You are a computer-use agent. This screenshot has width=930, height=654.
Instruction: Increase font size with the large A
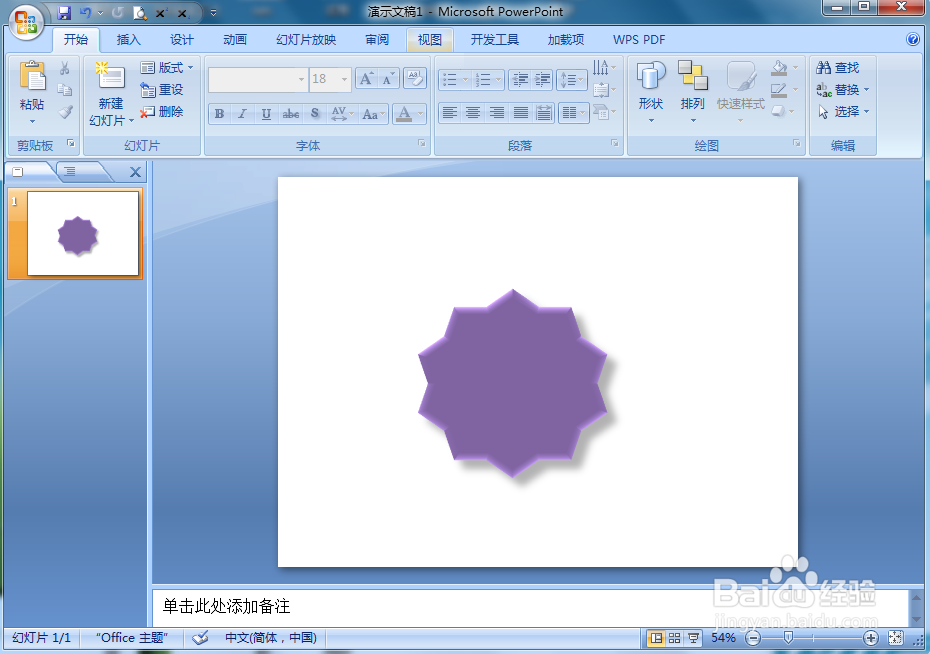366,79
